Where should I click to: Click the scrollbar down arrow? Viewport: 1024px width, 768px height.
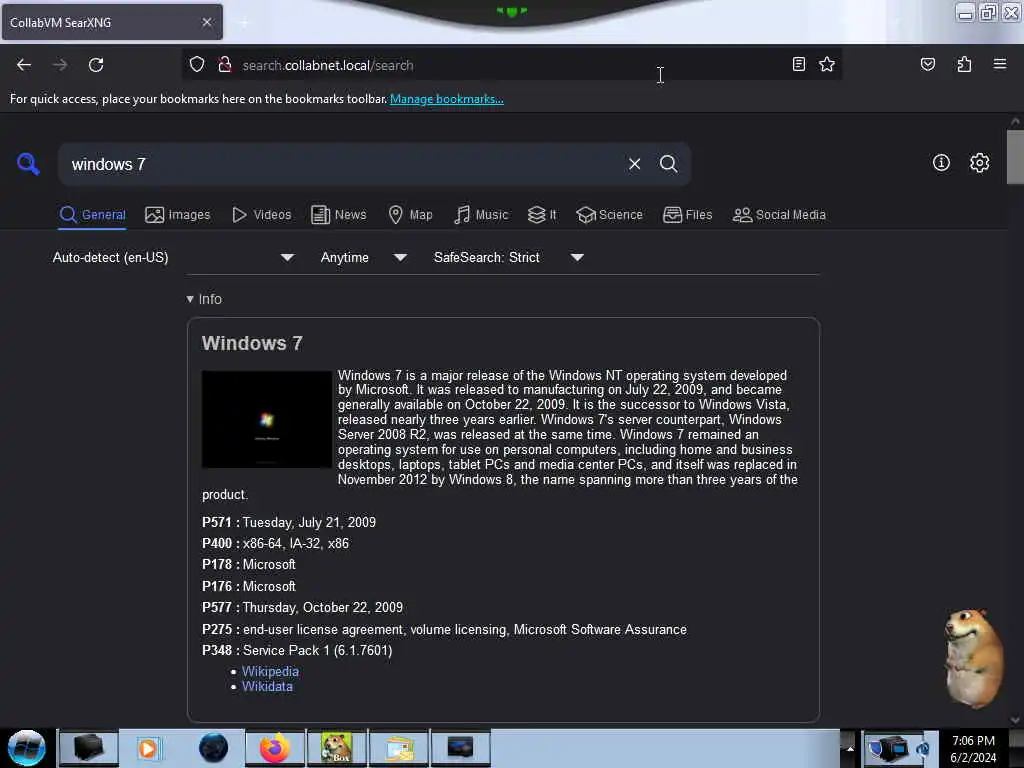(x=1015, y=721)
